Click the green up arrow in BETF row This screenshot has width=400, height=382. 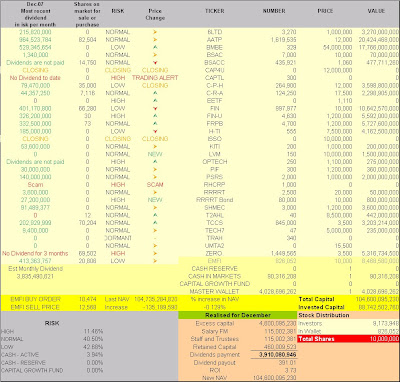[x=155, y=101]
